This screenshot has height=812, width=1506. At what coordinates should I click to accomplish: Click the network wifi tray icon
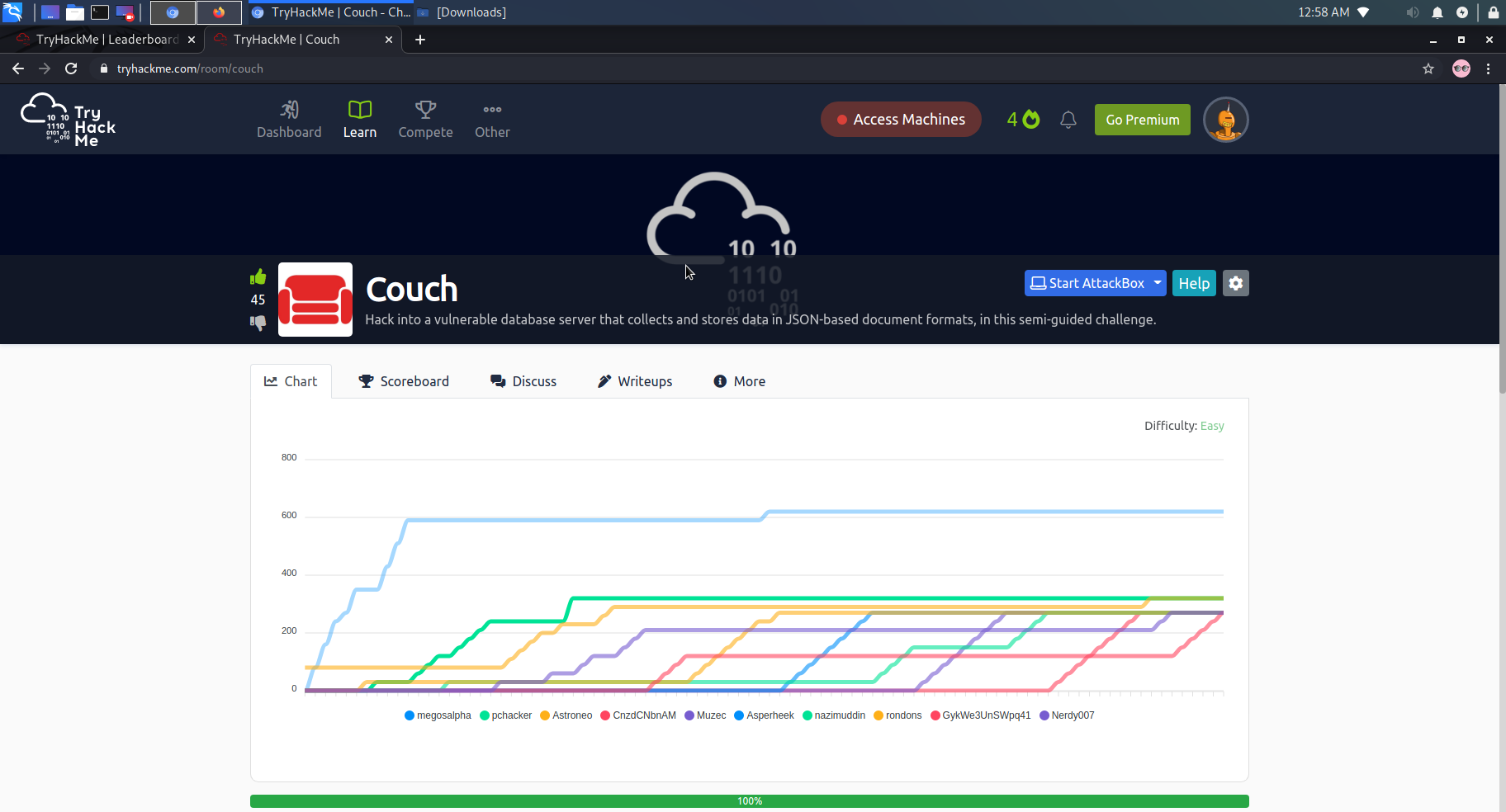pyautogui.click(x=1364, y=12)
